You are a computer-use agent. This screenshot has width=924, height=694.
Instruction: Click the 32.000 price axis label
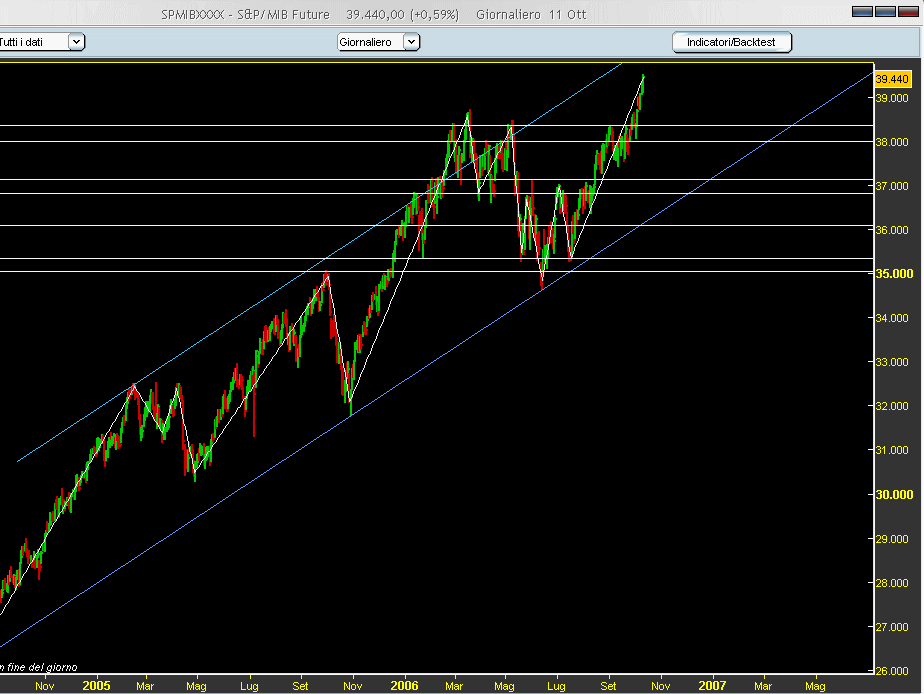point(892,406)
